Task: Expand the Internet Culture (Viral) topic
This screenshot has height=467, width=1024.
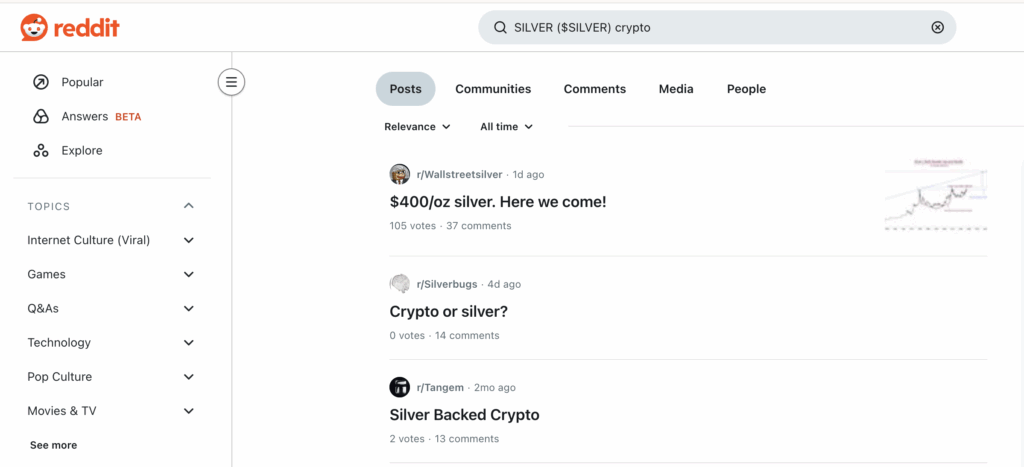Action: [189, 240]
